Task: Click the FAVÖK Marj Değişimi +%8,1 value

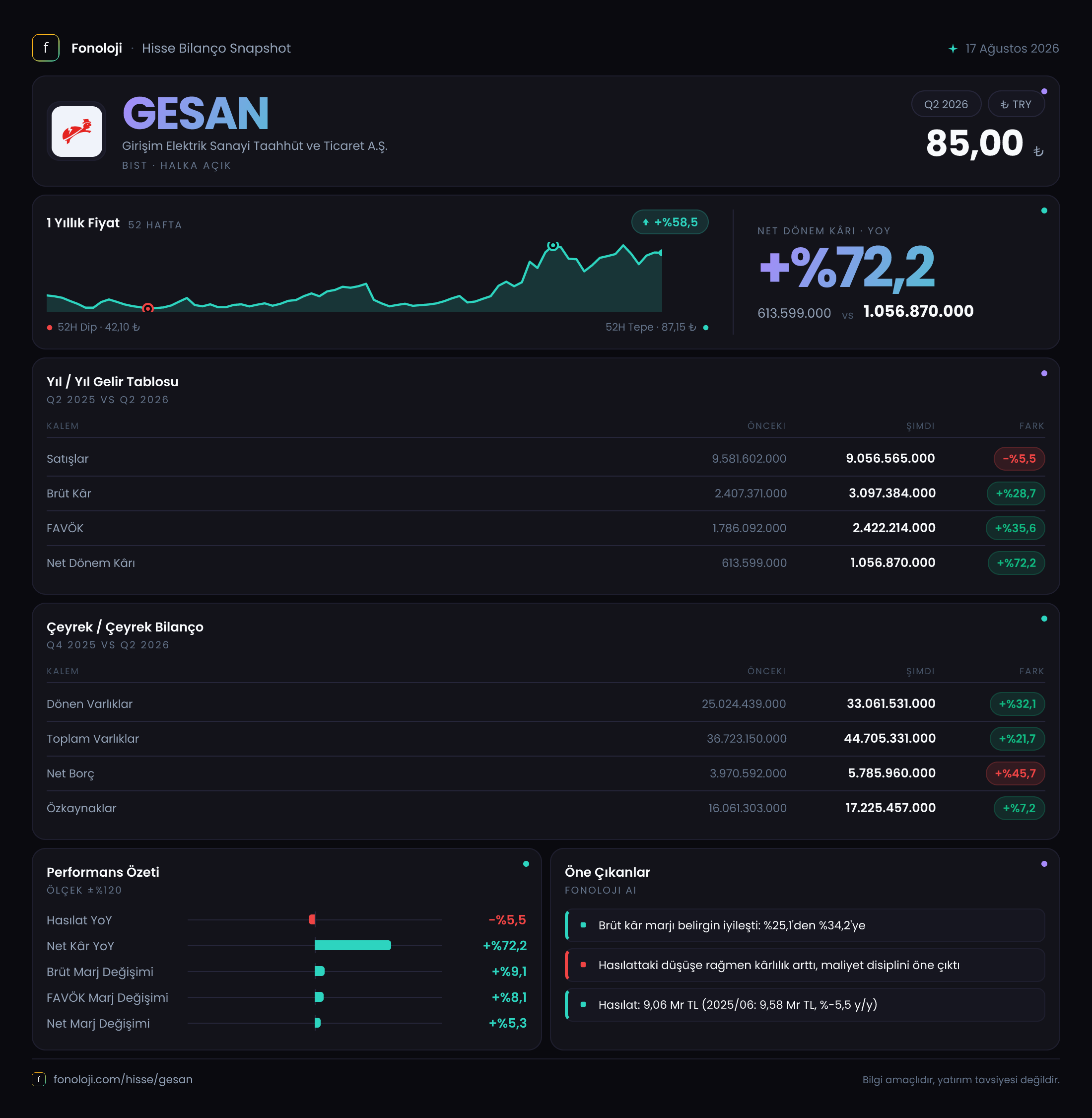Action: (x=509, y=997)
